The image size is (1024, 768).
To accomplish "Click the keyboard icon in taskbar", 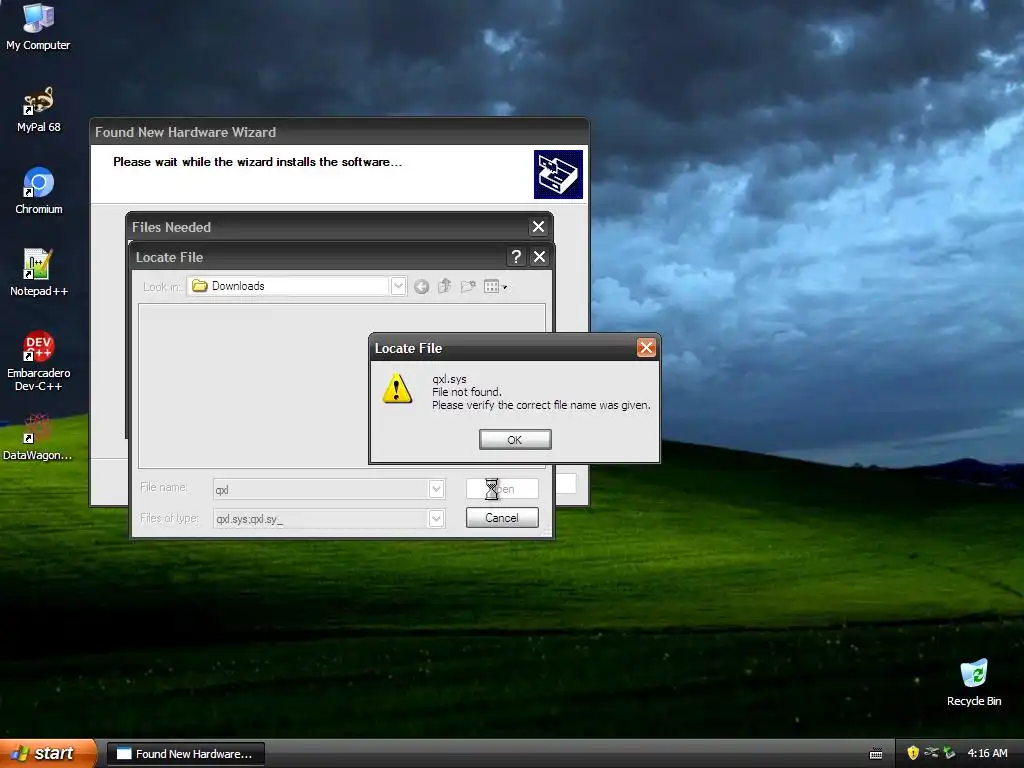I will tap(876, 754).
